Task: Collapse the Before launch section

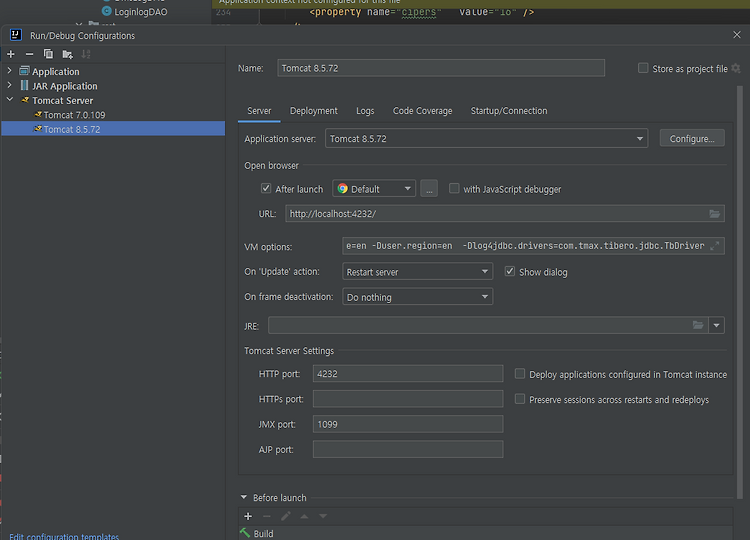Action: pyautogui.click(x=244, y=497)
